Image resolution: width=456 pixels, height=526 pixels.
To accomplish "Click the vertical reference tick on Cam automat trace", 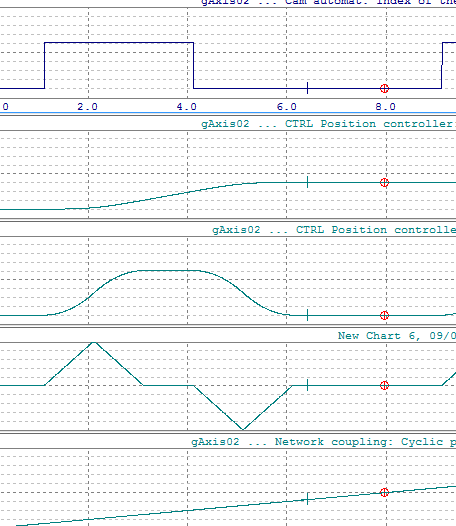I will (307, 88).
